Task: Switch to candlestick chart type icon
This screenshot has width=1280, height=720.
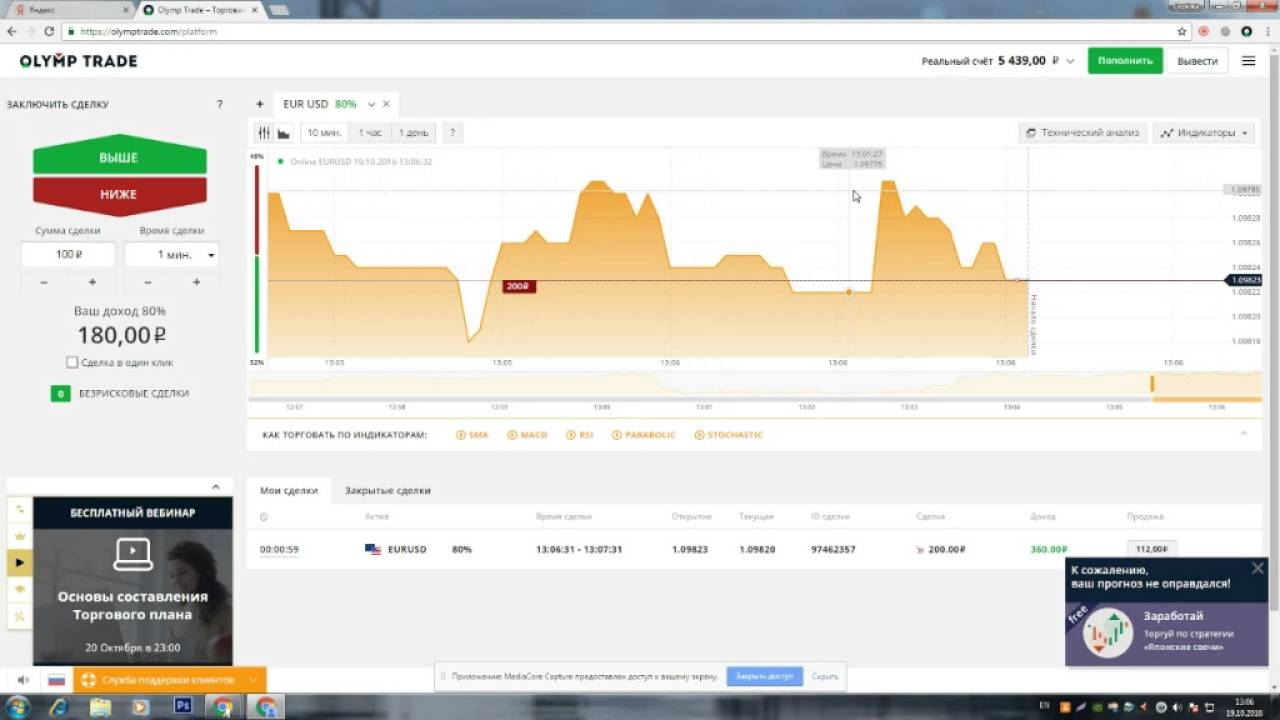Action: click(x=264, y=132)
